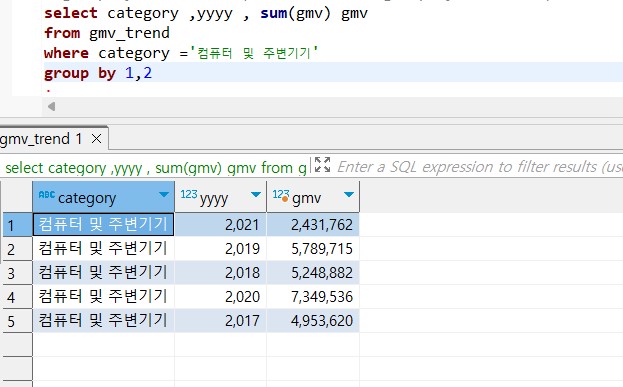This screenshot has height=387, width=623.
Task: Click the yyyy cell showing 2,021
Action: 221,225
